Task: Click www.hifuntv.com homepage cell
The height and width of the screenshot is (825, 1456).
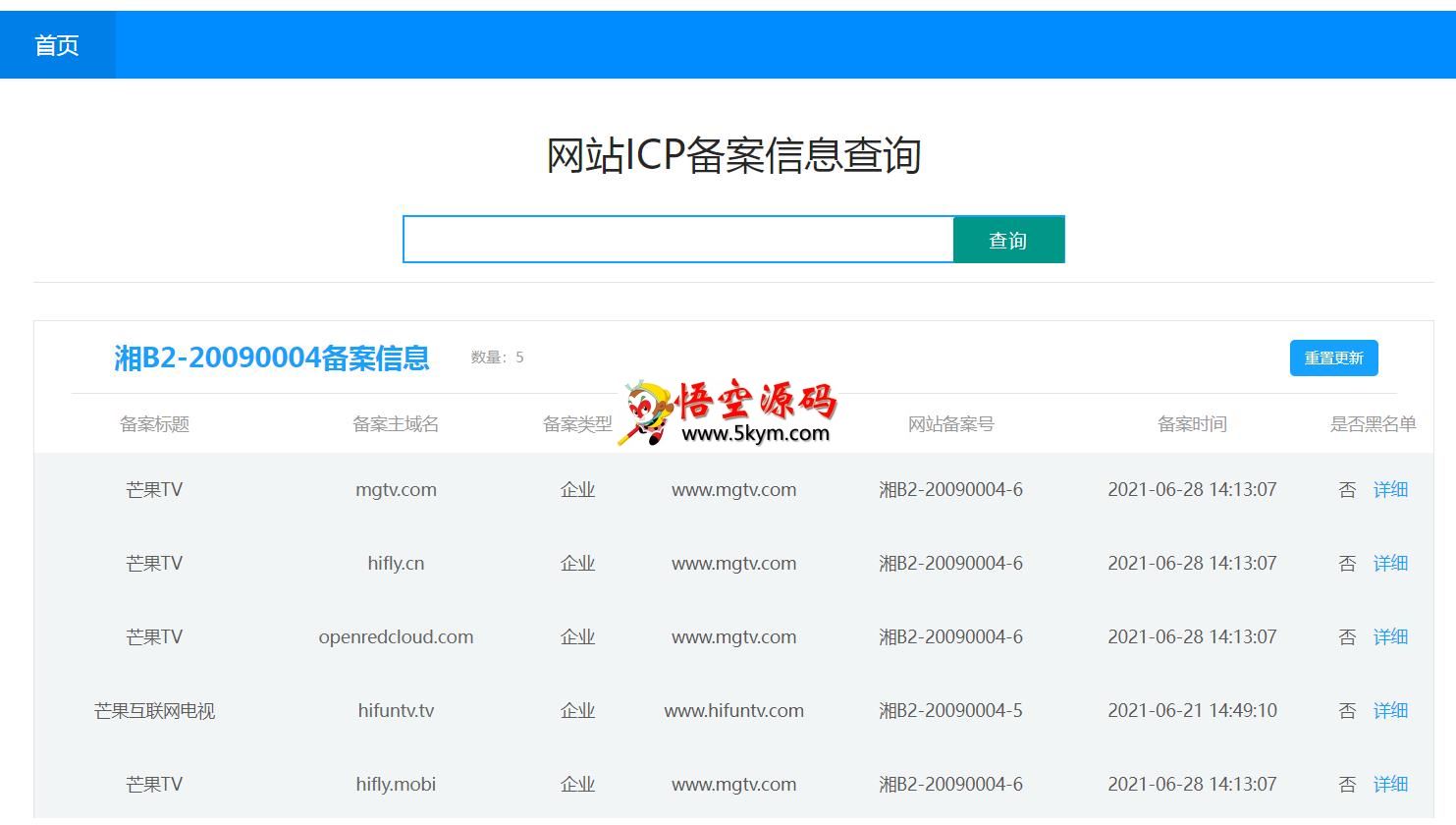Action: tap(733, 710)
